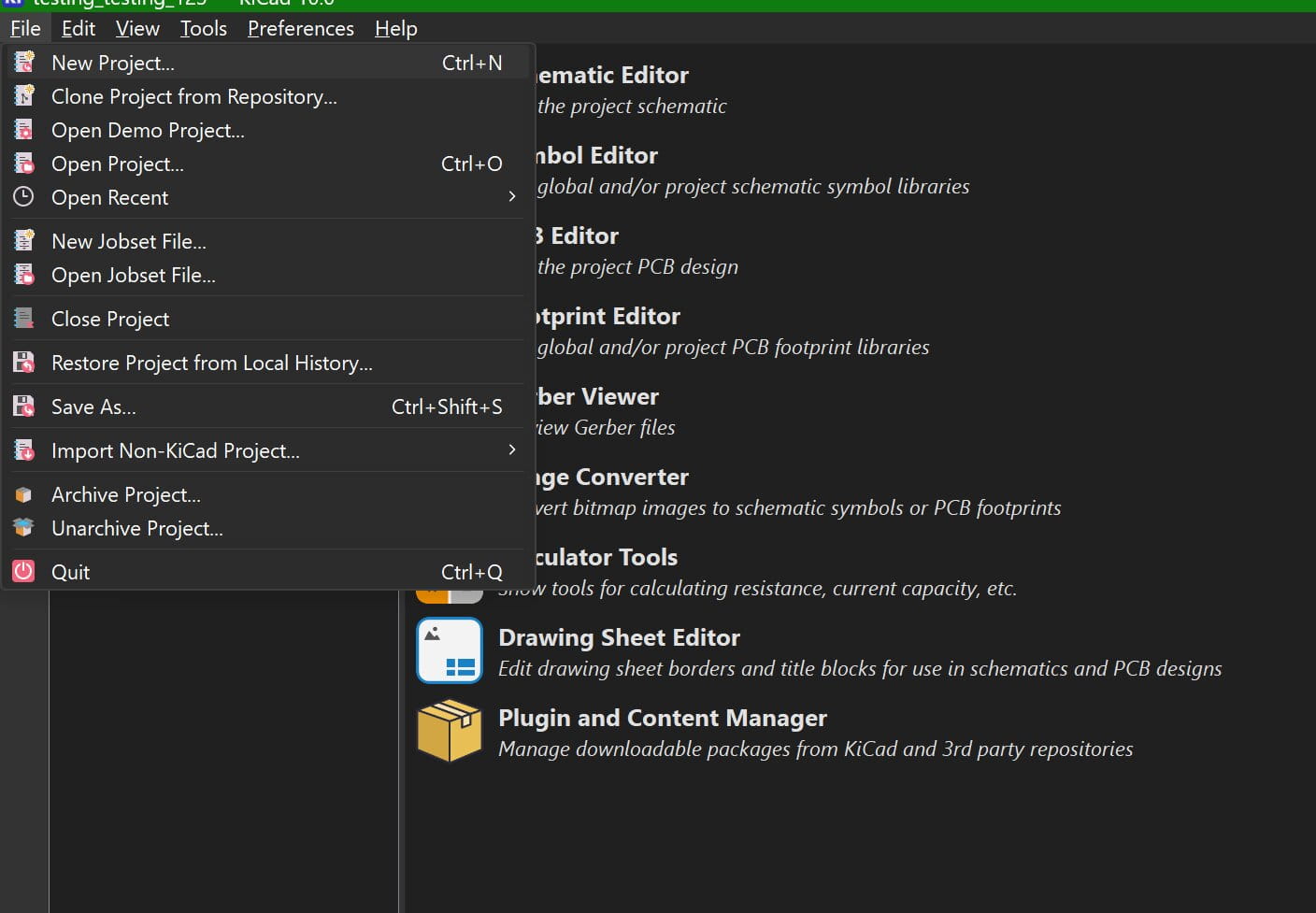Viewport: 1316px width, 913px height.
Task: Select Open Jobset File menu entry
Action: tap(134, 275)
